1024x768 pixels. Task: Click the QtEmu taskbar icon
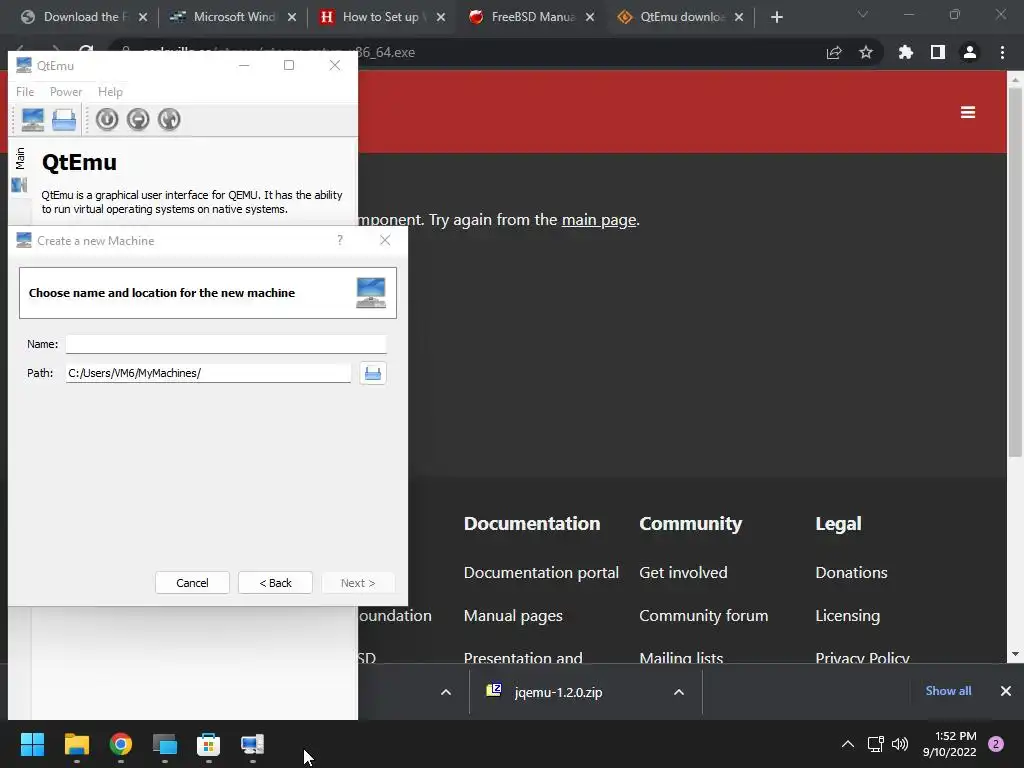coord(252,744)
